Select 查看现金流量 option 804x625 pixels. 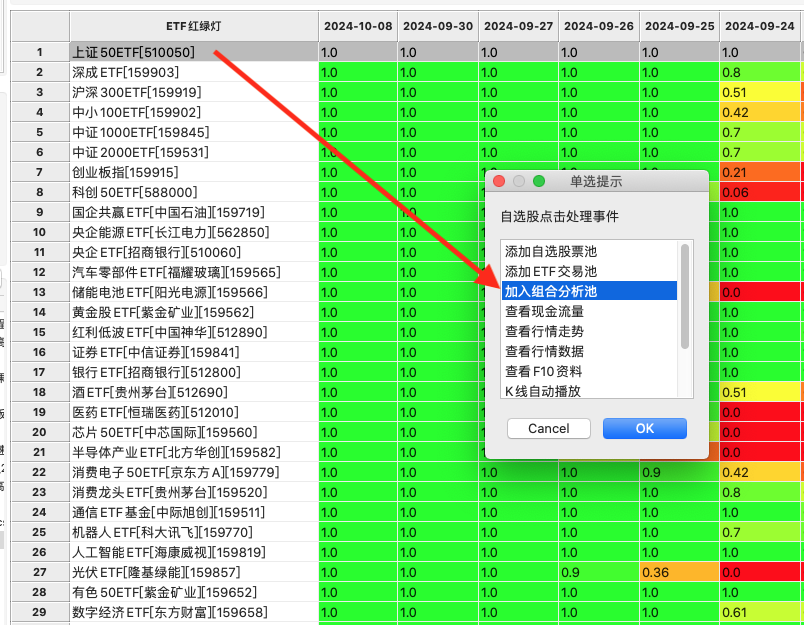pos(589,311)
